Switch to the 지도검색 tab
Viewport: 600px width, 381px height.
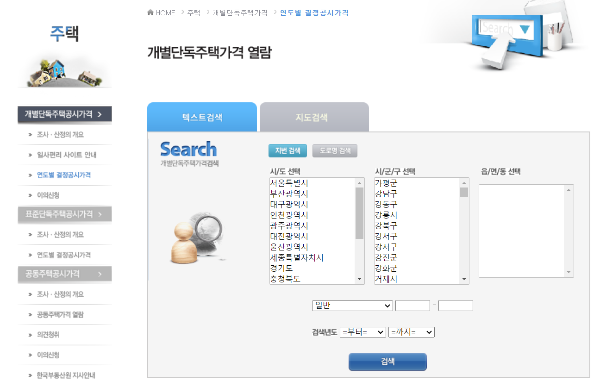tap(315, 117)
